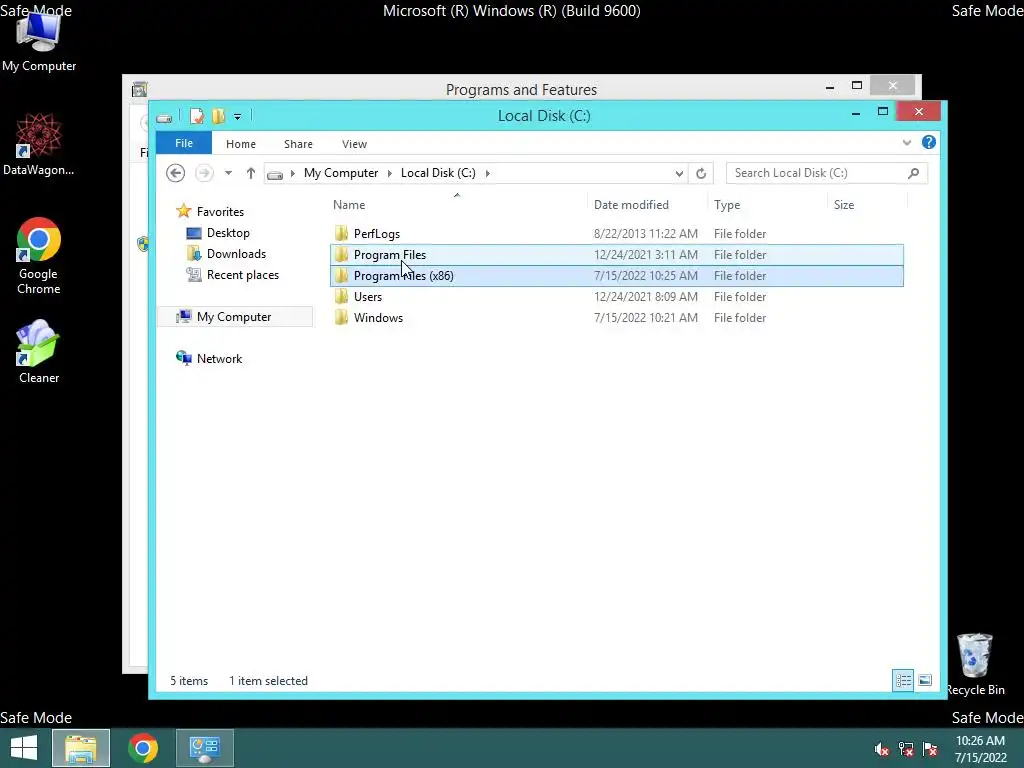
Task: Select the Program Files (x86) folder
Action: pyautogui.click(x=616, y=276)
